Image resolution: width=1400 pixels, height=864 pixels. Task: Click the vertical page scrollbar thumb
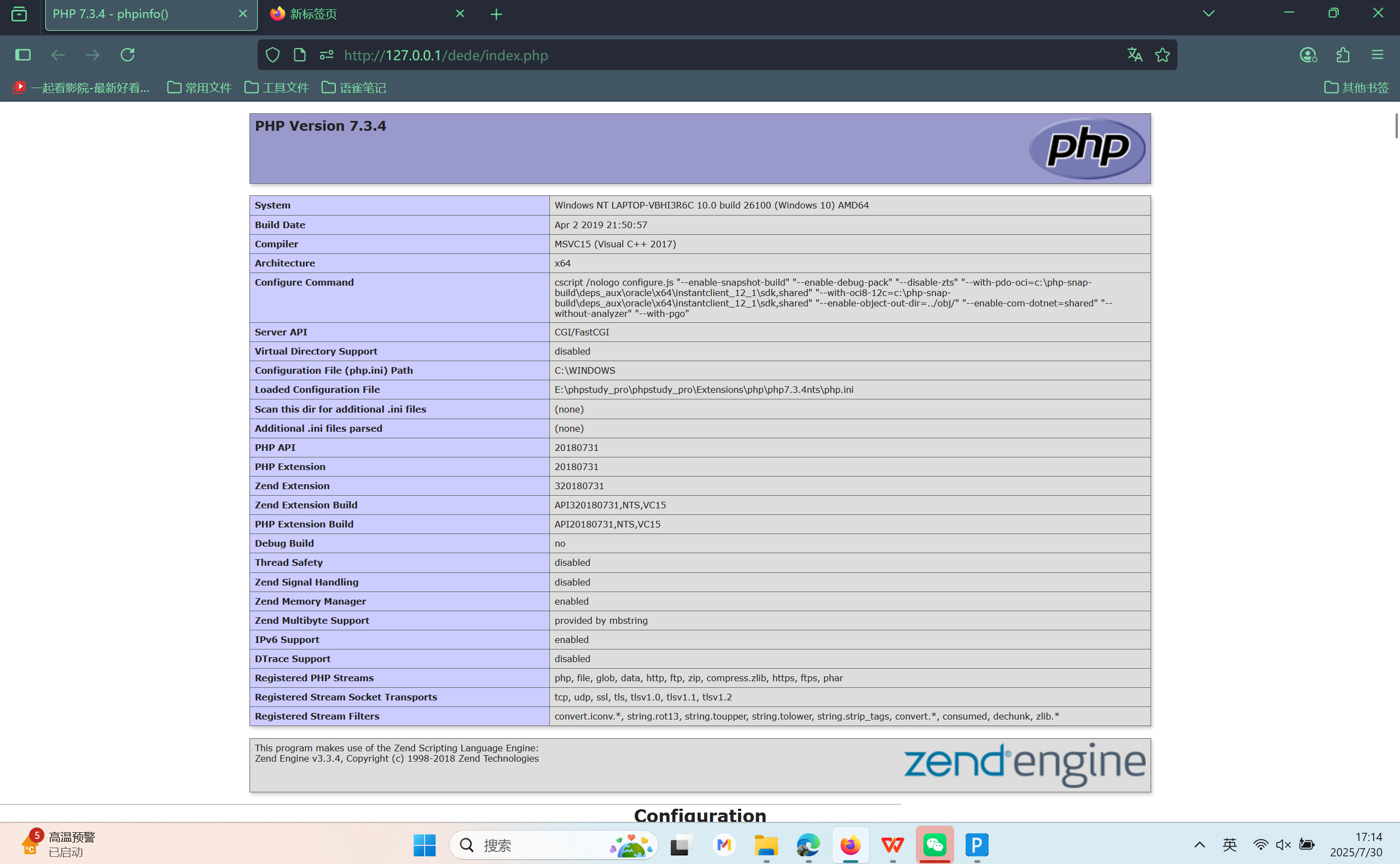(x=1396, y=126)
